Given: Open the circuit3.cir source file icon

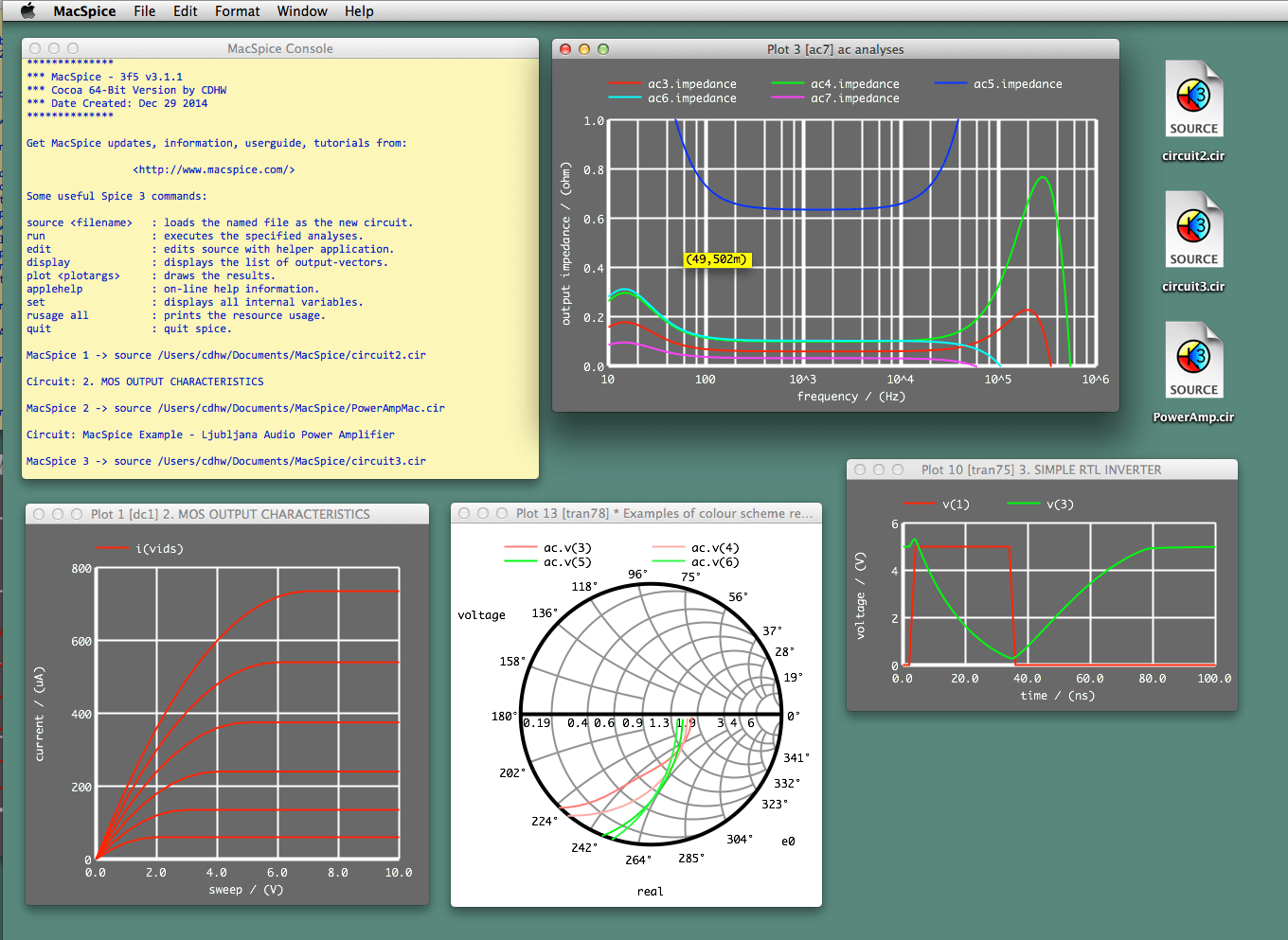Looking at the screenshot, I should (x=1193, y=231).
